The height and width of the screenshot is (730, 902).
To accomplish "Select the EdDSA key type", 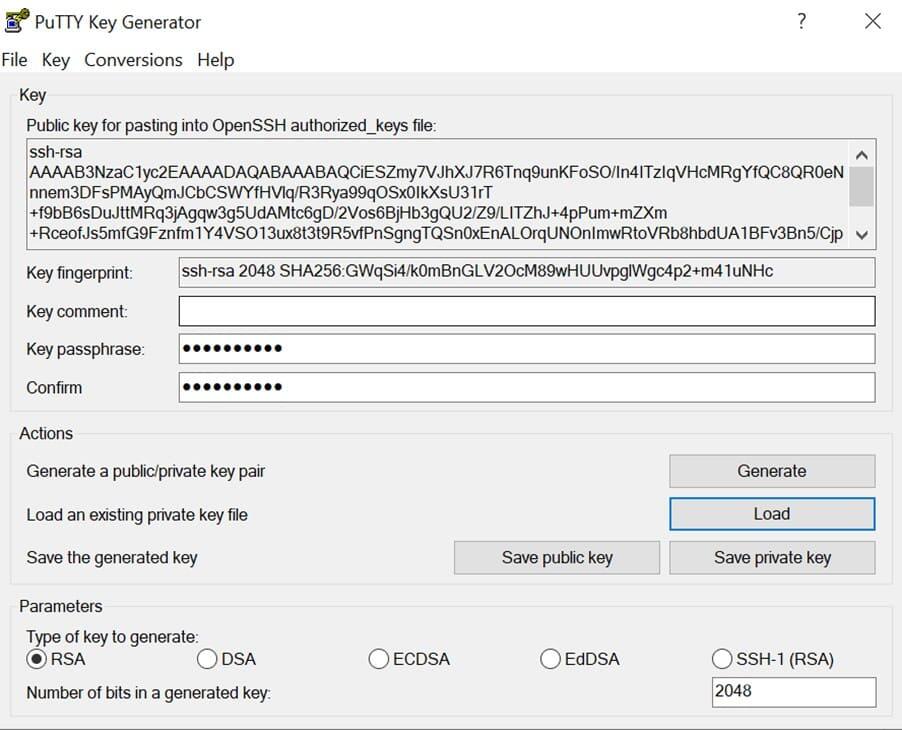I will coord(550,659).
